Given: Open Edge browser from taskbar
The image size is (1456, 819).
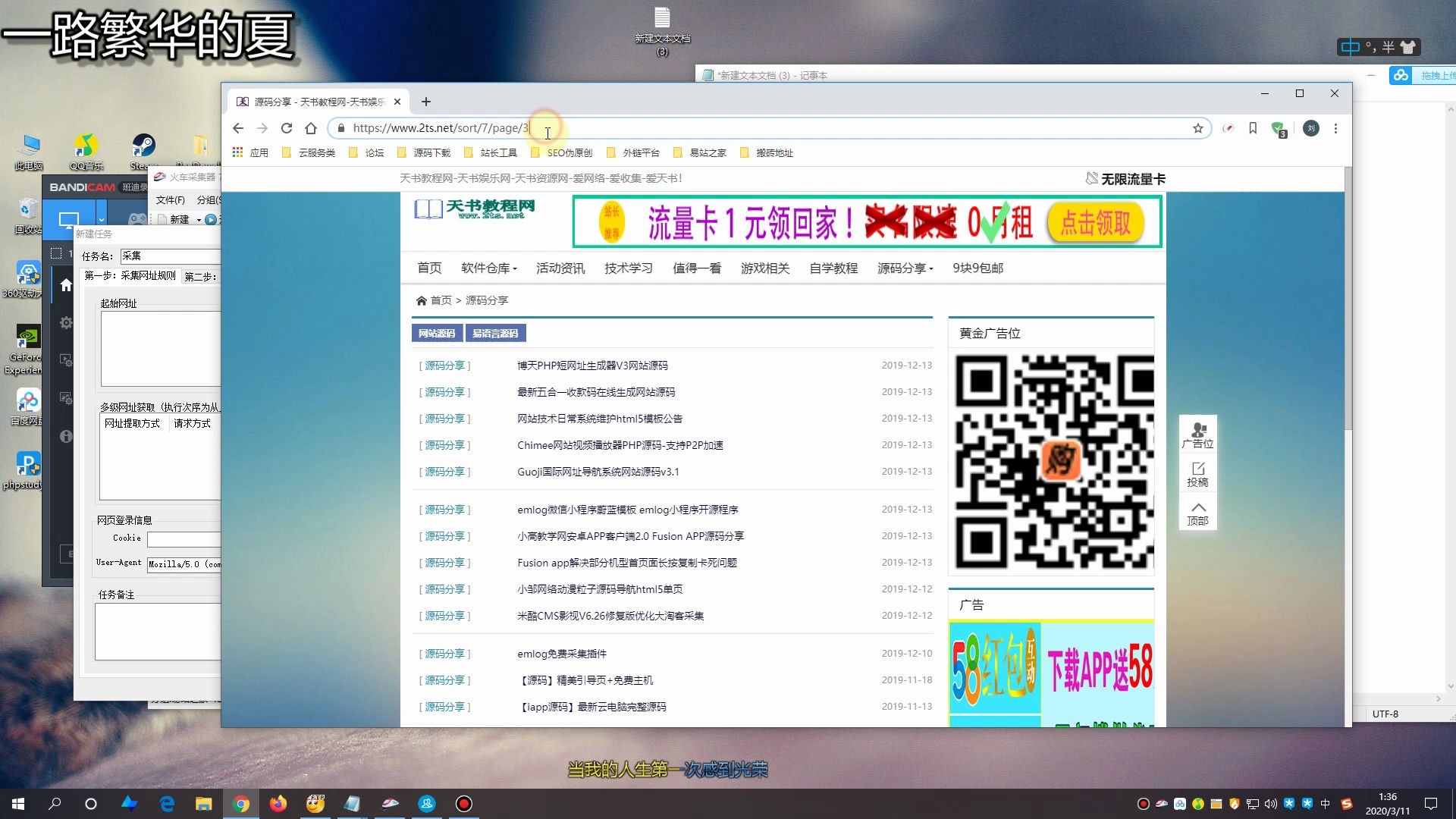Looking at the screenshot, I should pyautogui.click(x=167, y=804).
